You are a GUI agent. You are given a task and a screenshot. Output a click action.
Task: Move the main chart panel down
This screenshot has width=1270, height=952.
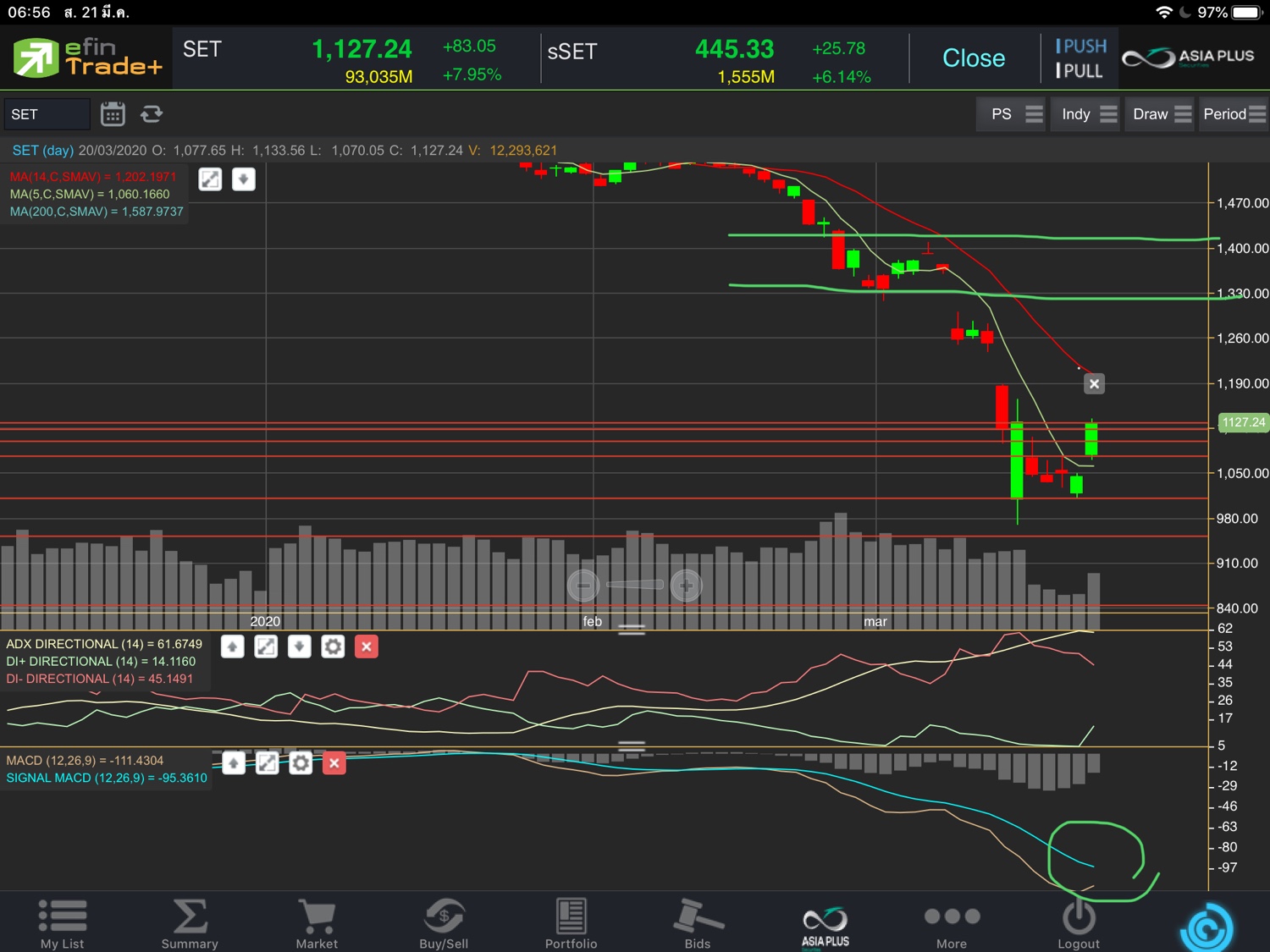pyautogui.click(x=244, y=179)
